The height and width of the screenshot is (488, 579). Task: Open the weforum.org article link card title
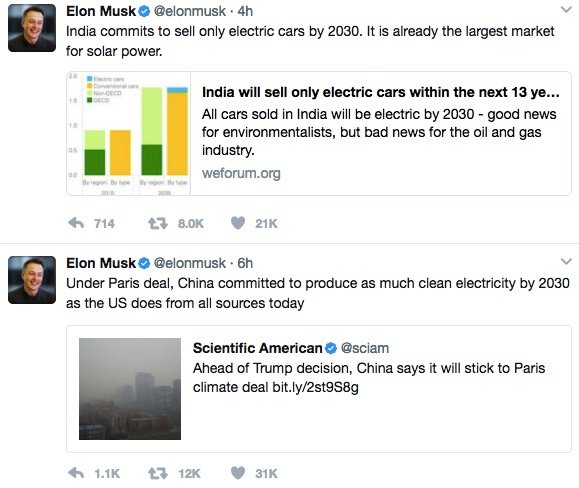point(380,92)
